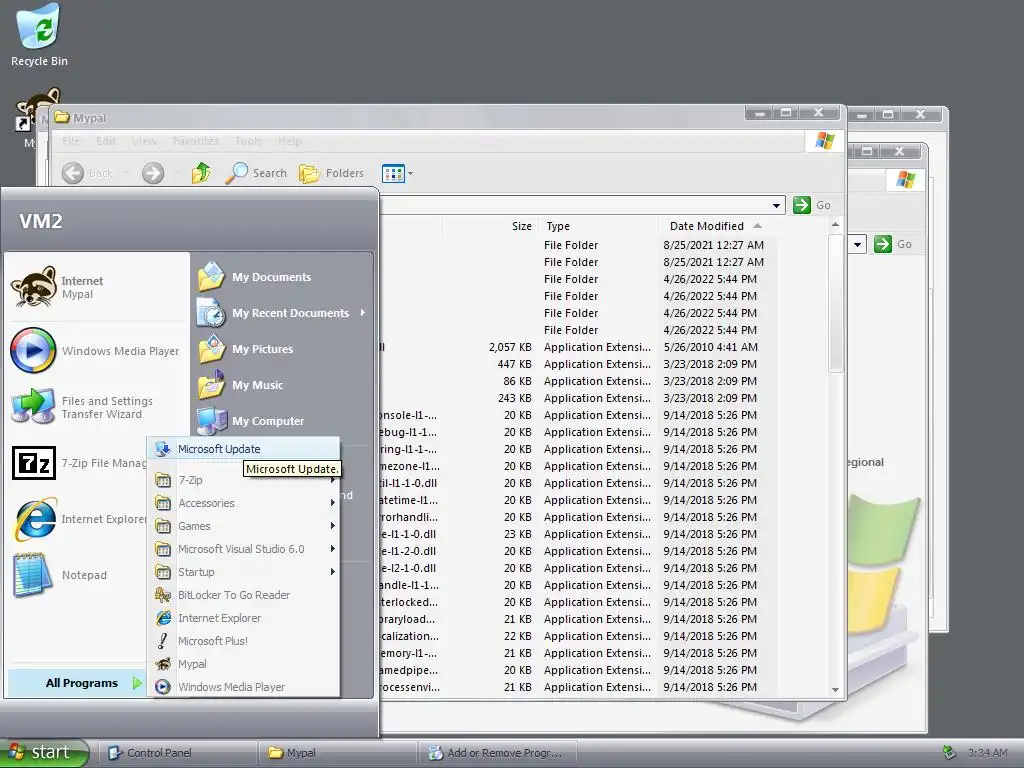Click the Start button
1024x768 pixels.
44,752
